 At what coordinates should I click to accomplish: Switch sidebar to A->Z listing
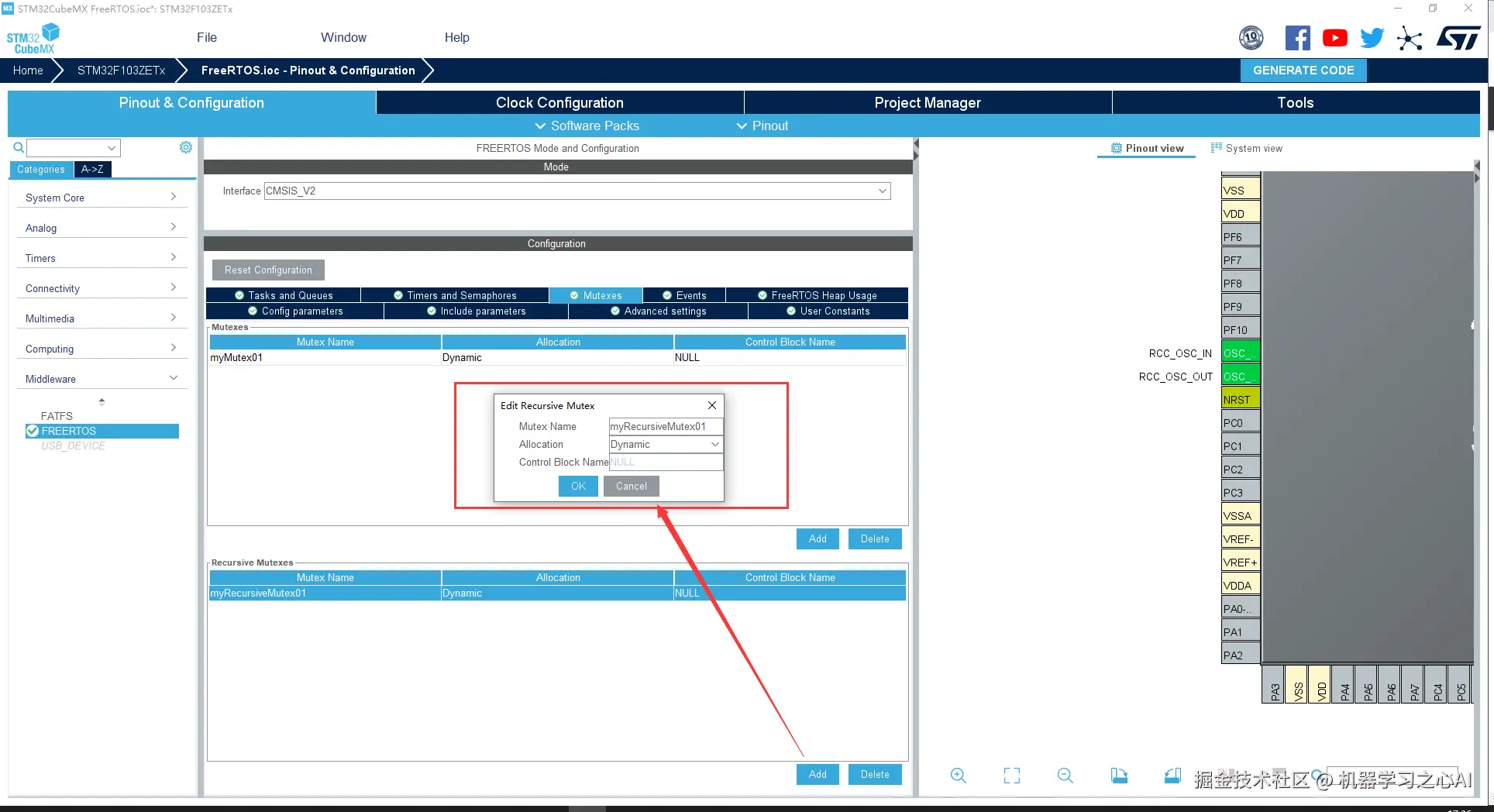92,169
